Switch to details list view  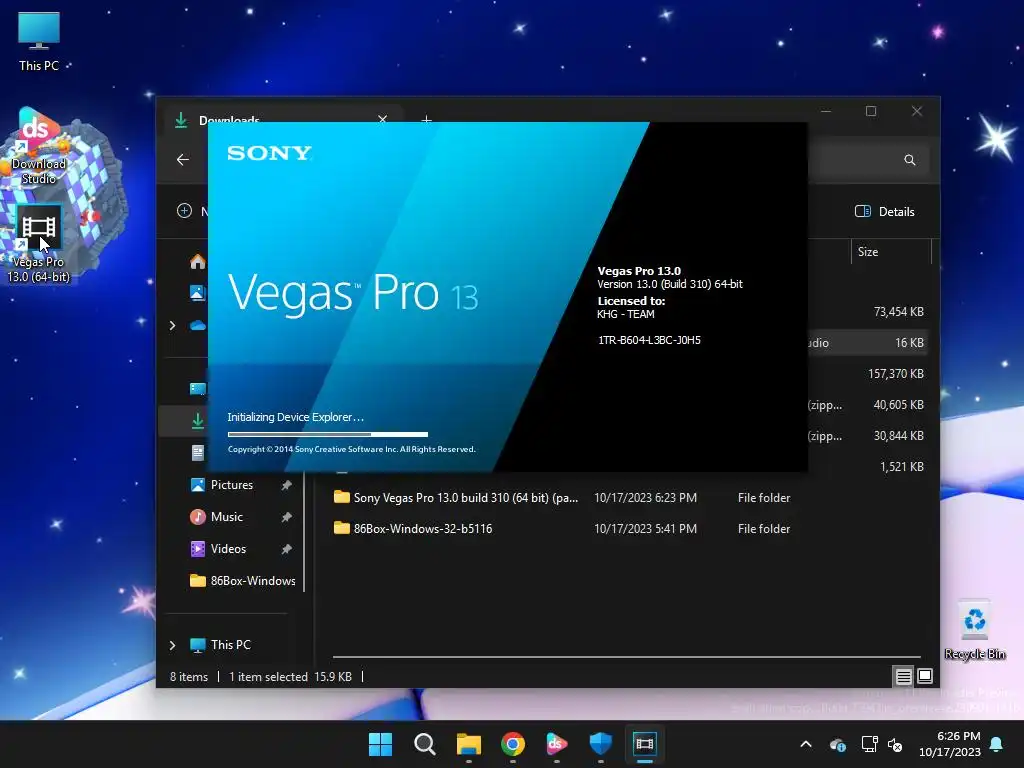[903, 677]
